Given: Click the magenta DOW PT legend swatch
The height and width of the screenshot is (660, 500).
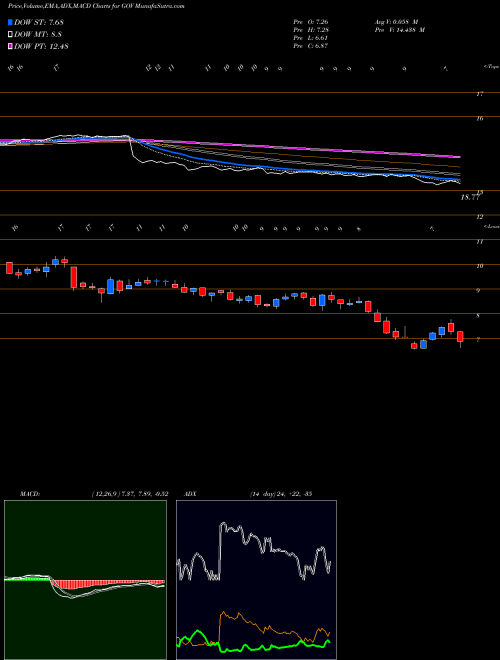Looking at the screenshot, I should coord(10,46).
